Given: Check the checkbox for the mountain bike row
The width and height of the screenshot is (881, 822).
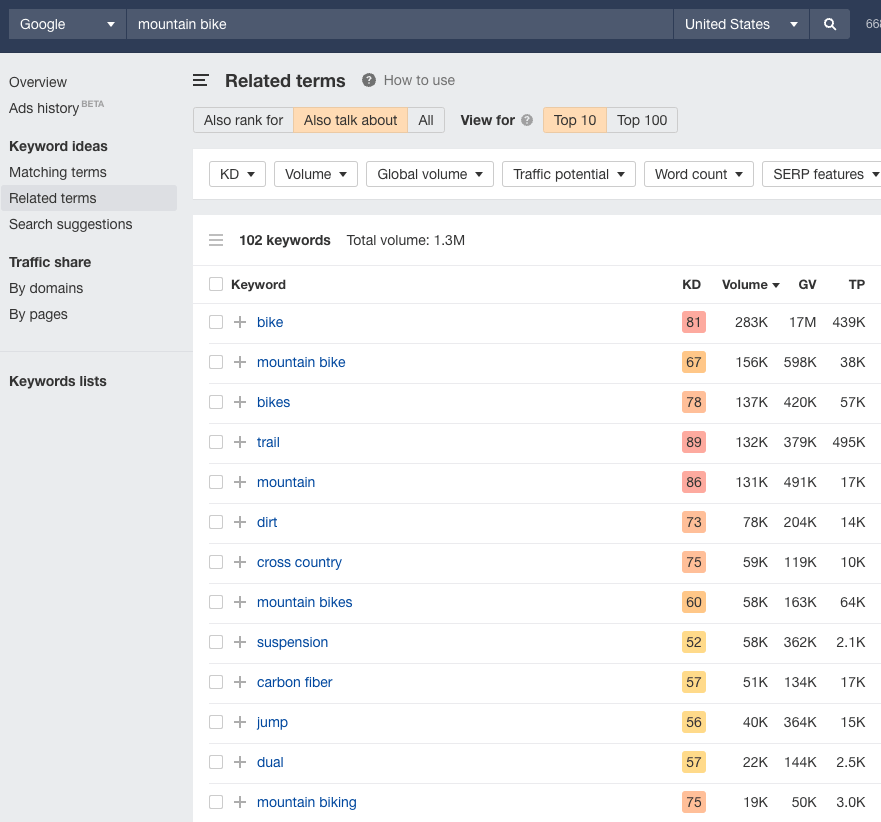Looking at the screenshot, I should 215,362.
